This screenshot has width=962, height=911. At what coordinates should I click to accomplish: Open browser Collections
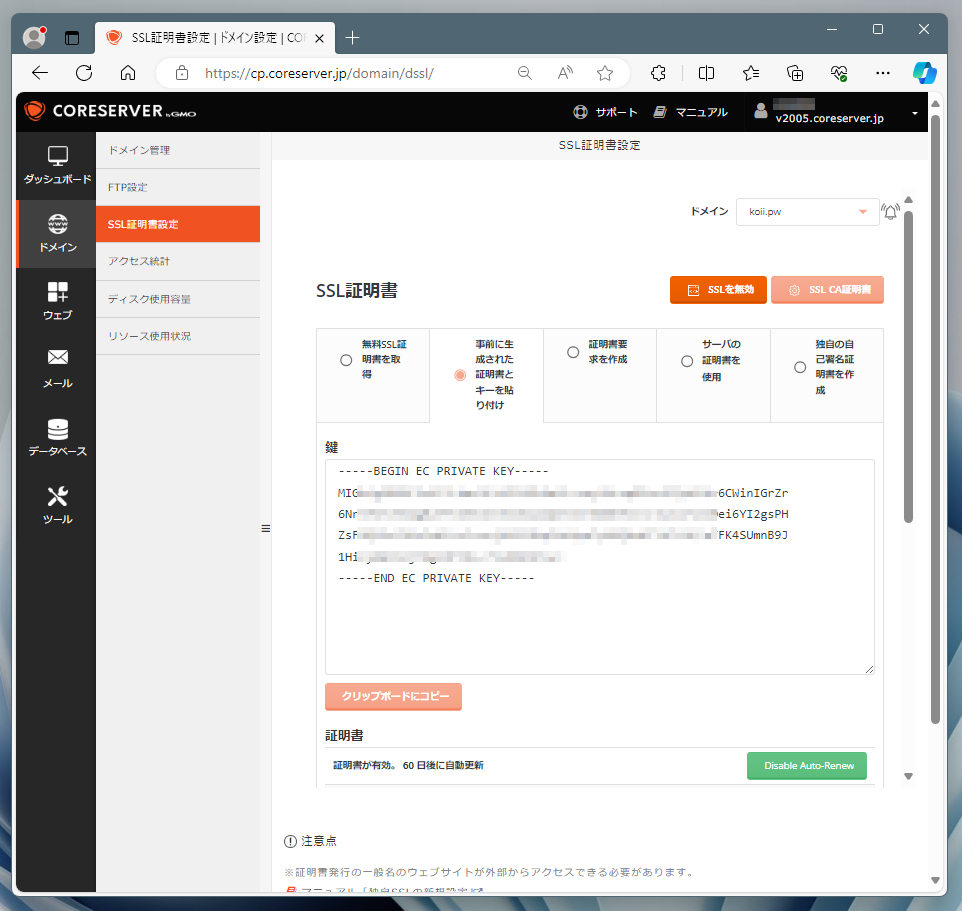coord(795,73)
